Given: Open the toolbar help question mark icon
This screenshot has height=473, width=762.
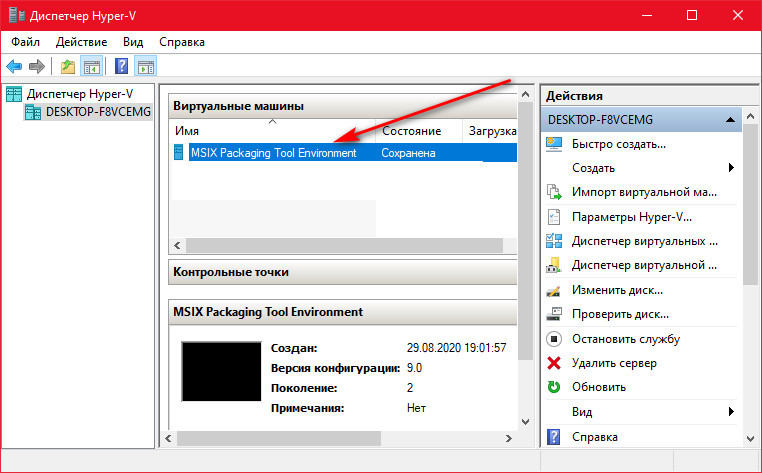Looking at the screenshot, I should point(121,66).
